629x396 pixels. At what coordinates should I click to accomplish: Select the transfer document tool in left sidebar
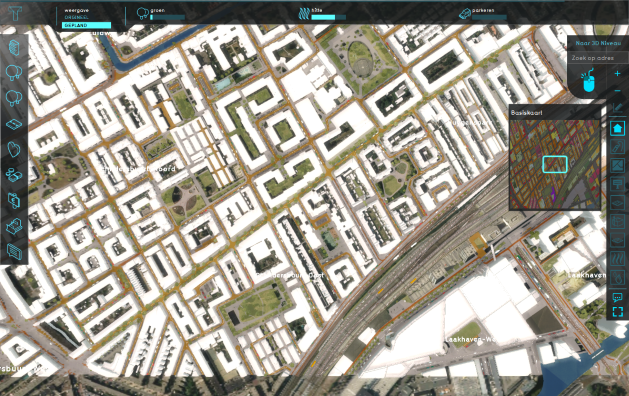[14, 200]
